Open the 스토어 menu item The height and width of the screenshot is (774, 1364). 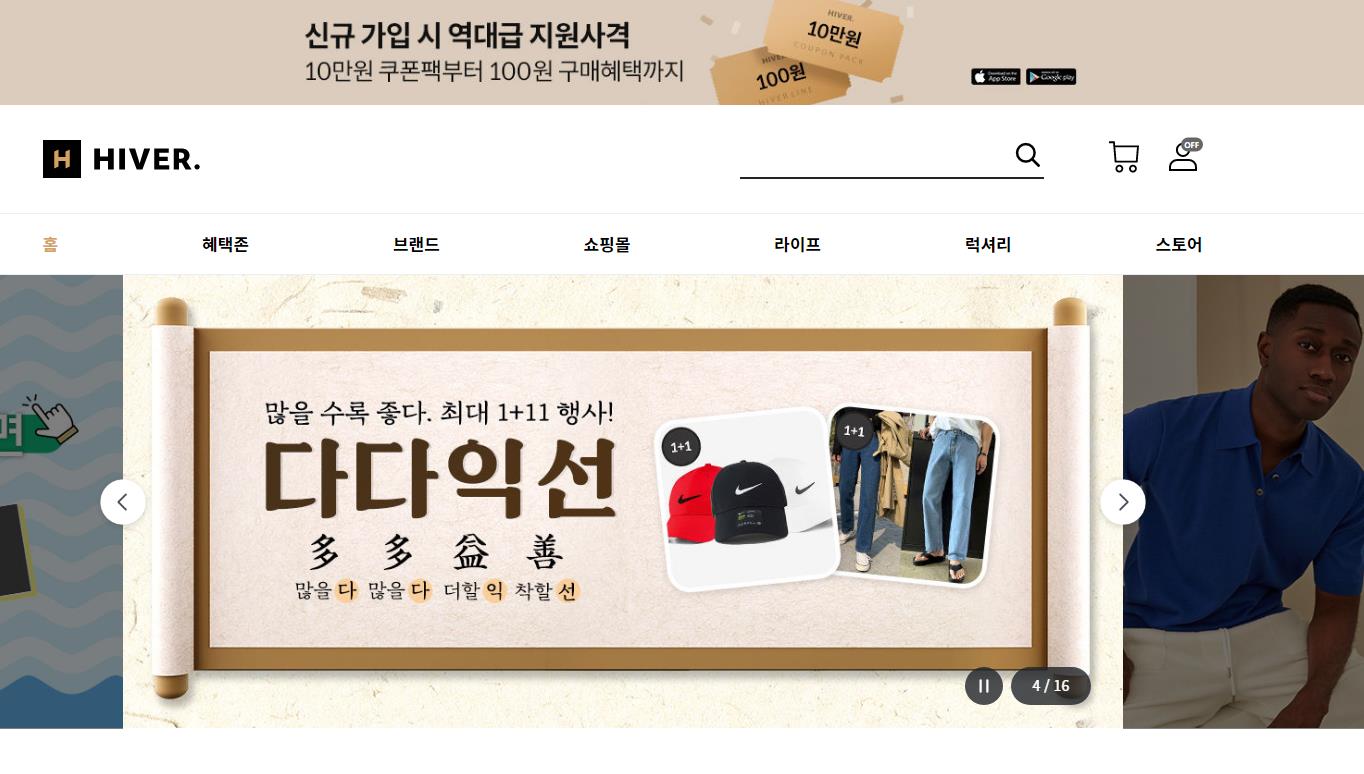1179,244
